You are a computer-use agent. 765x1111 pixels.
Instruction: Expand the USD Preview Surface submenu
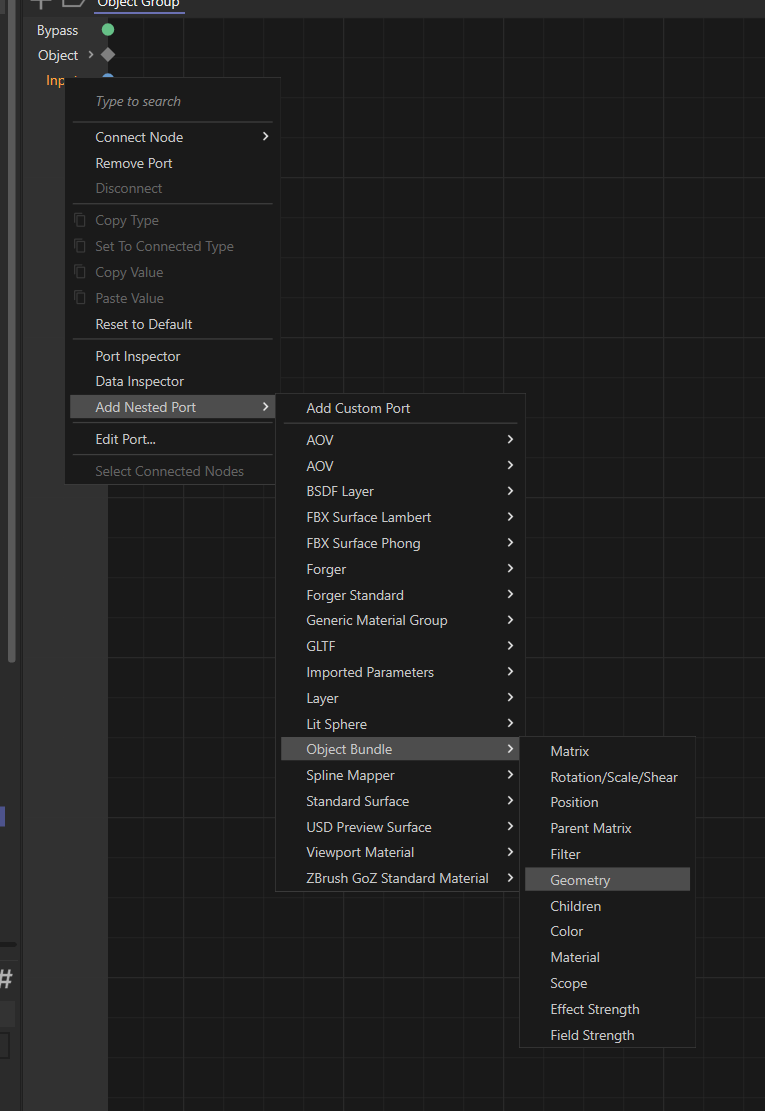pyautogui.click(x=510, y=827)
